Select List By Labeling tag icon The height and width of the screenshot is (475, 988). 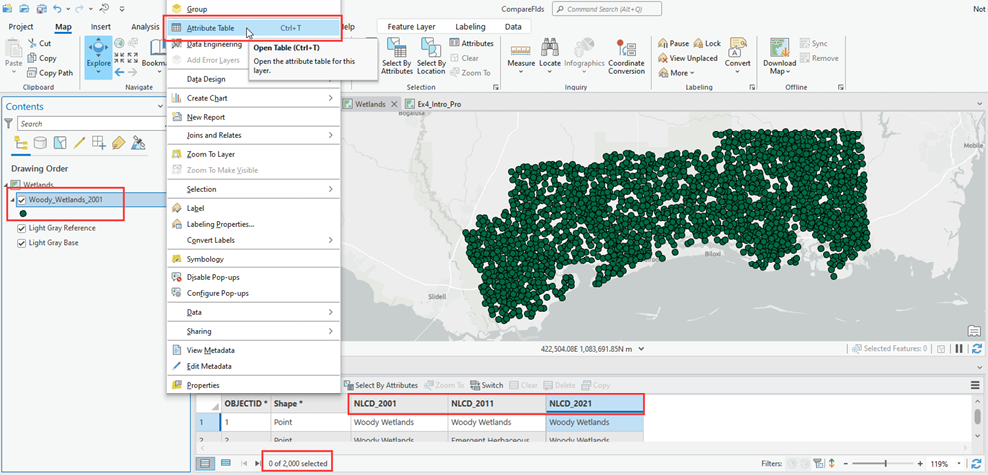pos(118,143)
